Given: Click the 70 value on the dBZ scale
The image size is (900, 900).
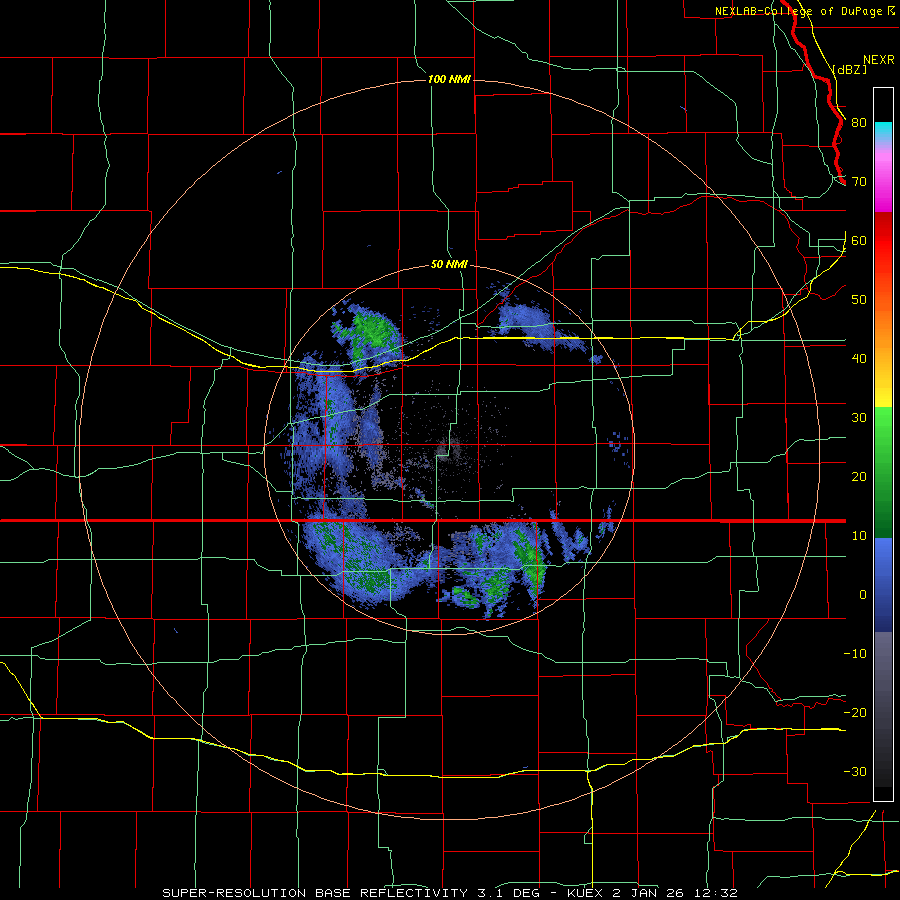Looking at the screenshot, I should [x=859, y=182].
